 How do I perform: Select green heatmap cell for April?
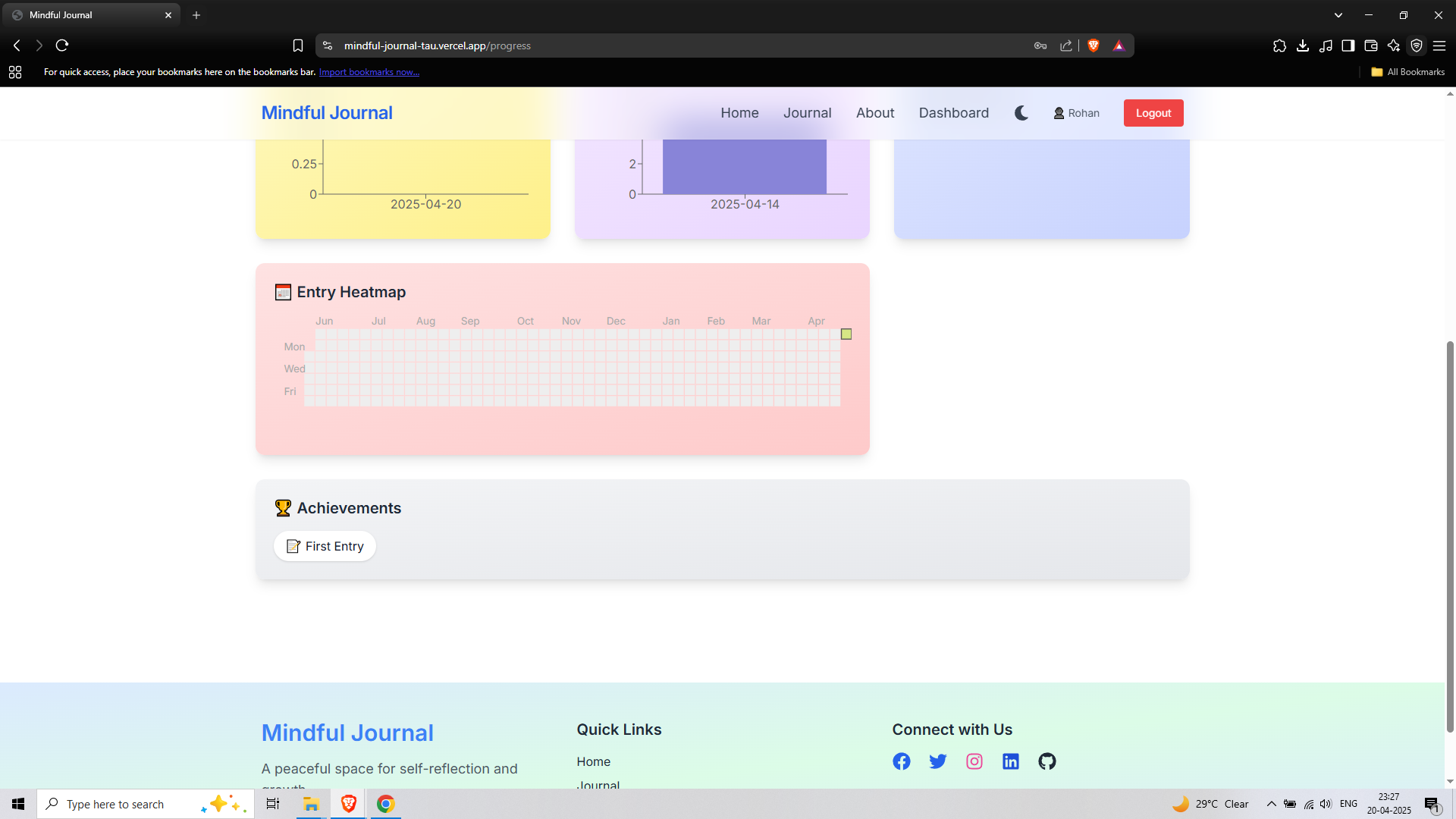846,334
